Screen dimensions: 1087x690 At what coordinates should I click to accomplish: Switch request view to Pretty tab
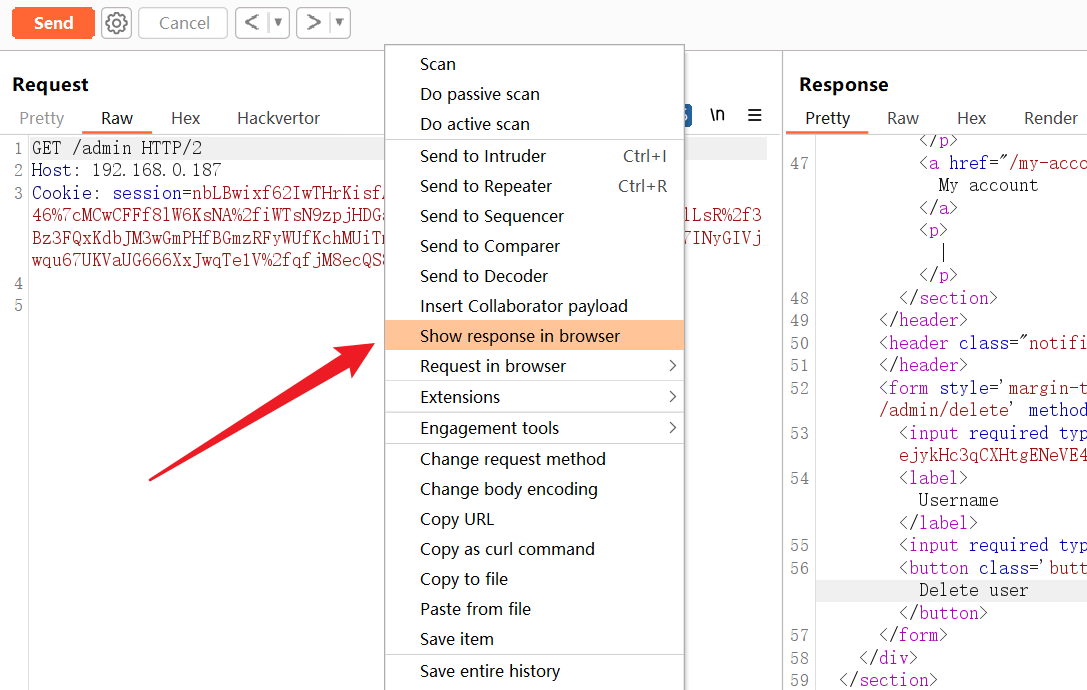pyautogui.click(x=42, y=118)
